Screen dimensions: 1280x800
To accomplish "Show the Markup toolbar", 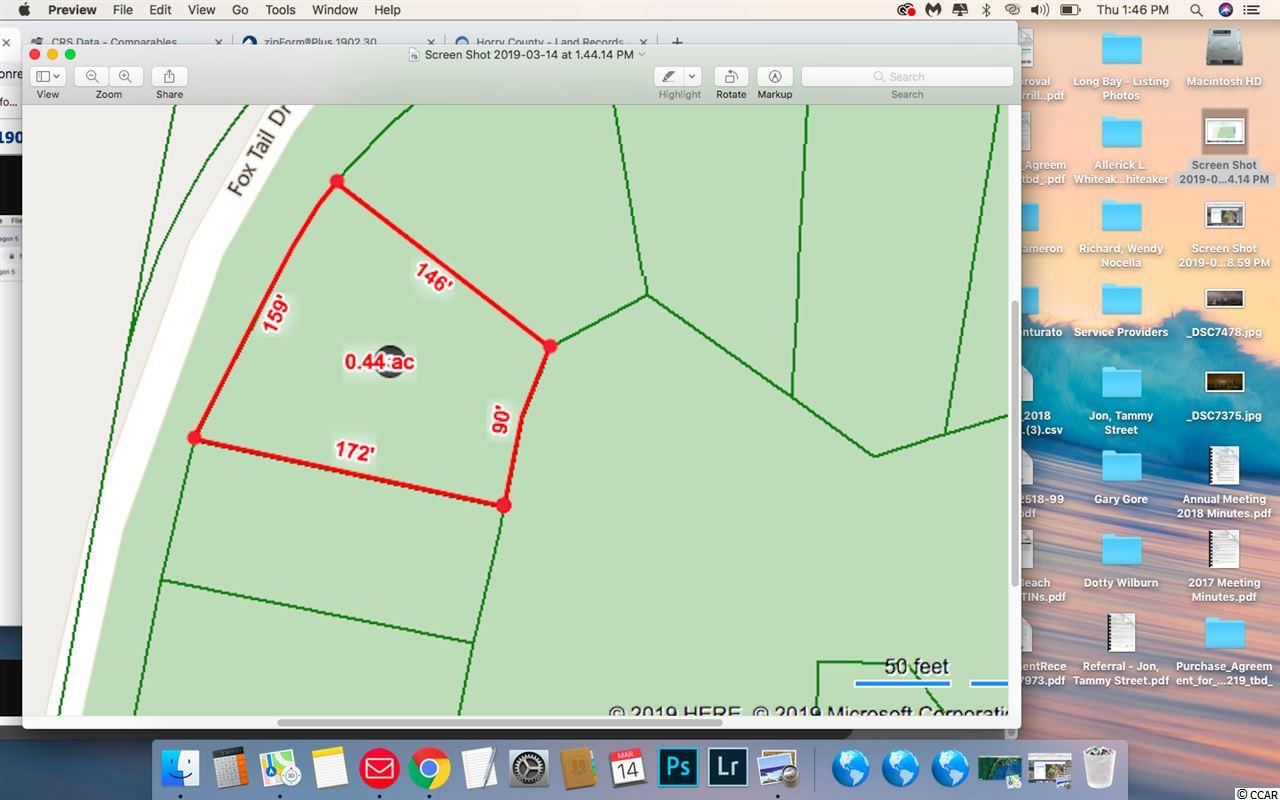I will [774, 76].
